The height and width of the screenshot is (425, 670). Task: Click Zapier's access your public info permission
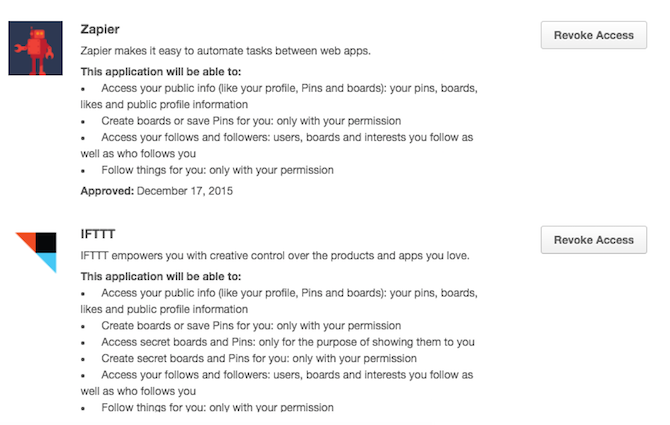pyautogui.click(x=279, y=96)
